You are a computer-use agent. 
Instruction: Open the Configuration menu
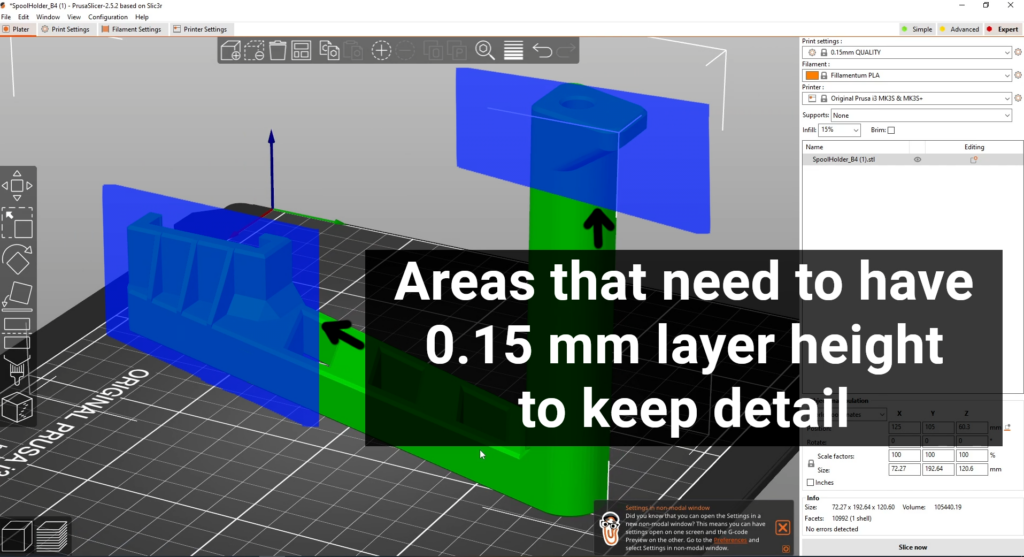tap(107, 17)
